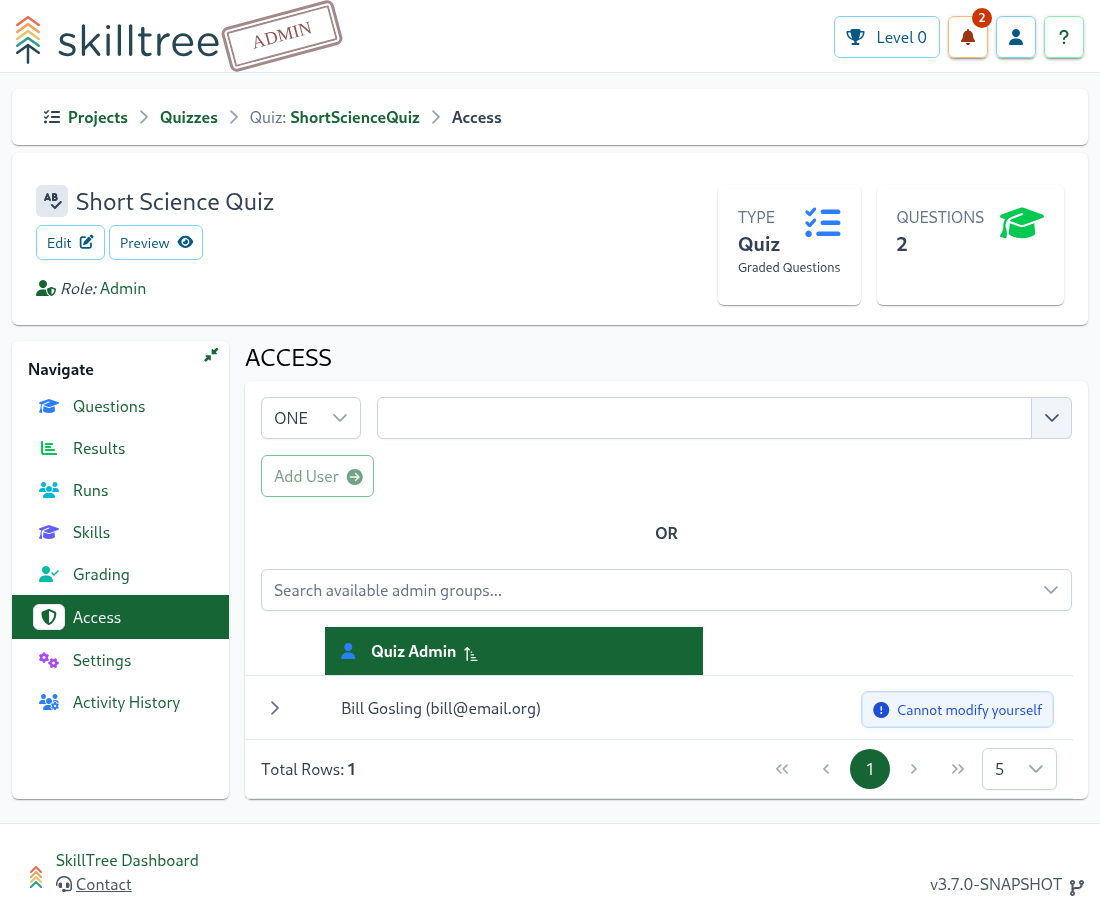Click the Role: Admin label

tap(103, 288)
